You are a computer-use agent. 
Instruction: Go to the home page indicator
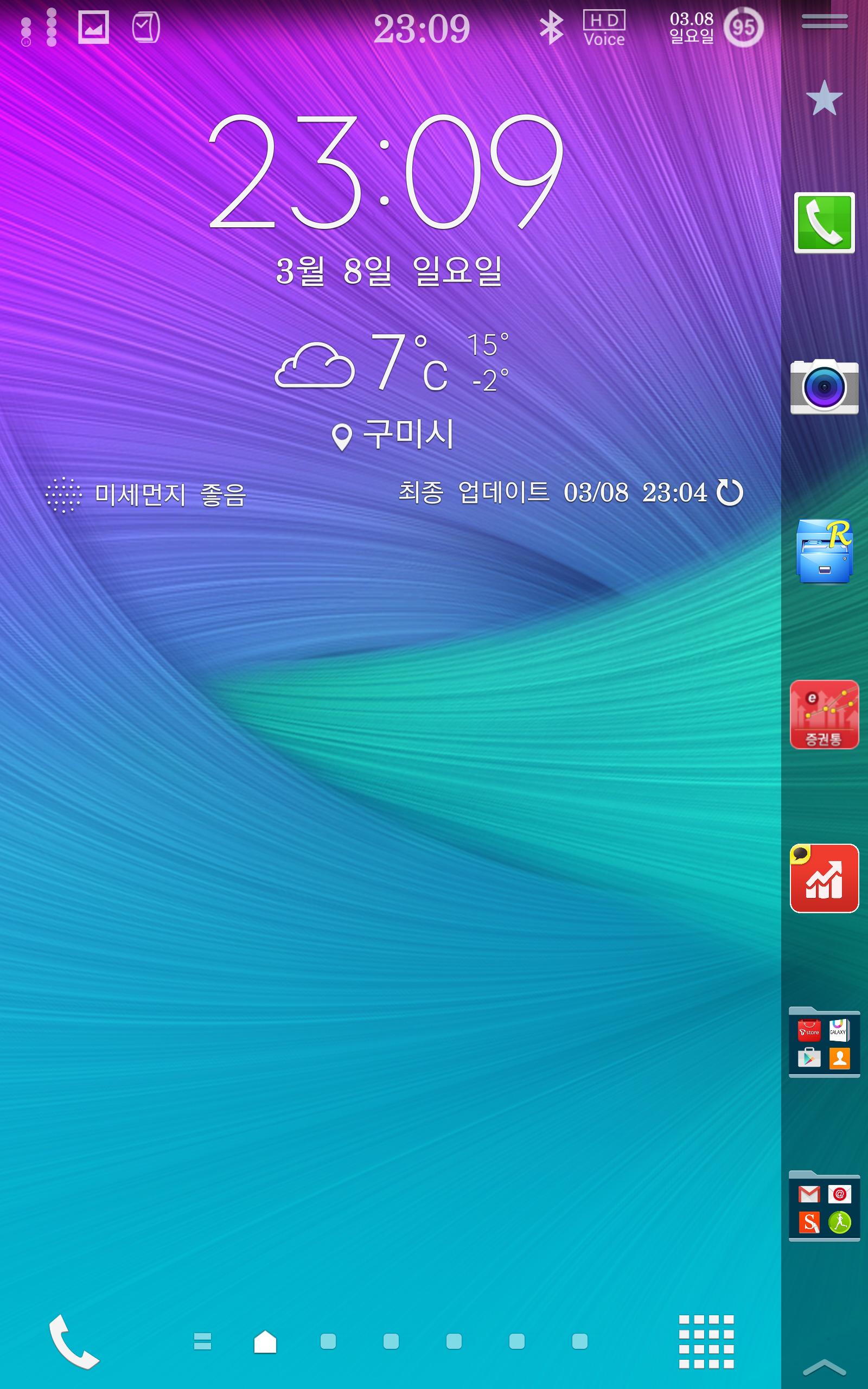tap(265, 1341)
